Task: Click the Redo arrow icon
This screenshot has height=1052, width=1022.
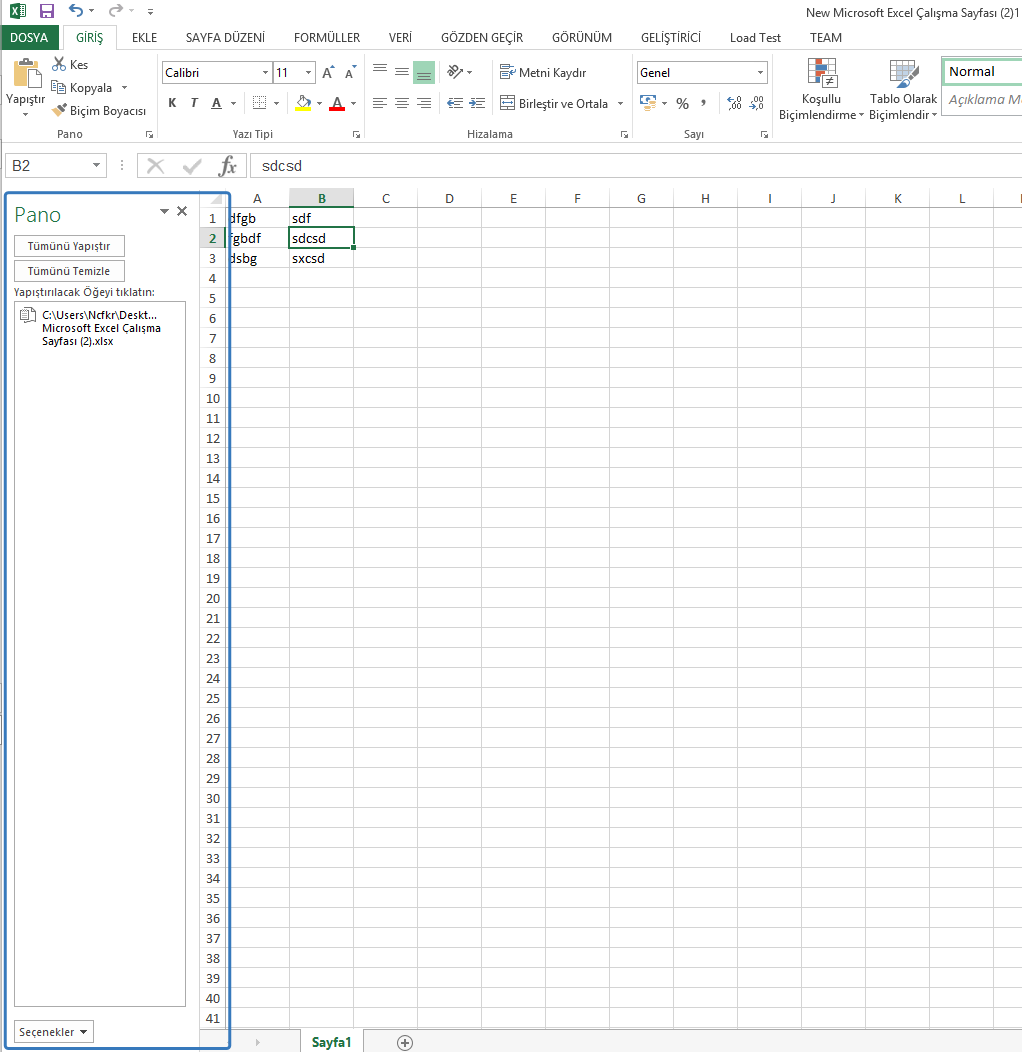Action: click(115, 11)
